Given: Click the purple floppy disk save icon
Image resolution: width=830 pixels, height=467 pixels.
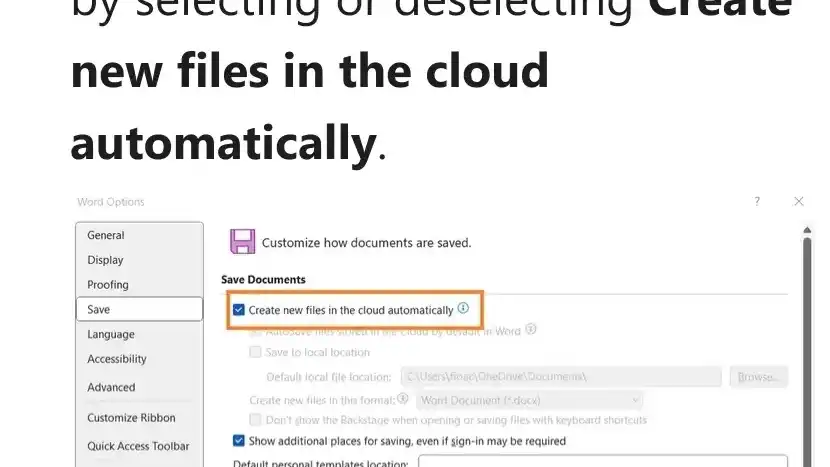Looking at the screenshot, I should pyautogui.click(x=242, y=241).
